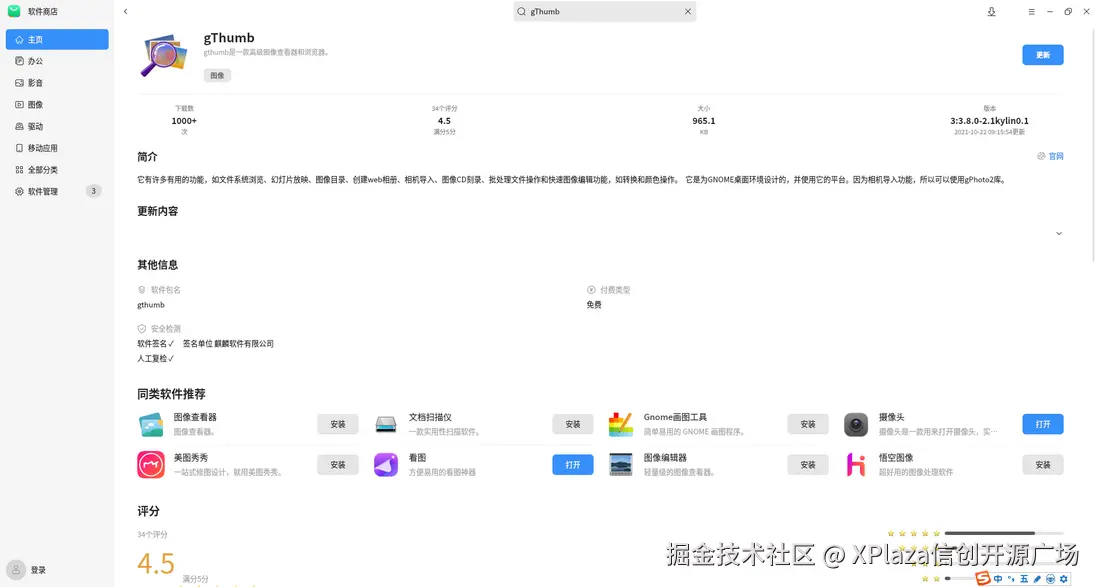Viewport: 1098px width, 587px height.
Task: Click the 软件商店 logo icon
Action: (x=14, y=11)
